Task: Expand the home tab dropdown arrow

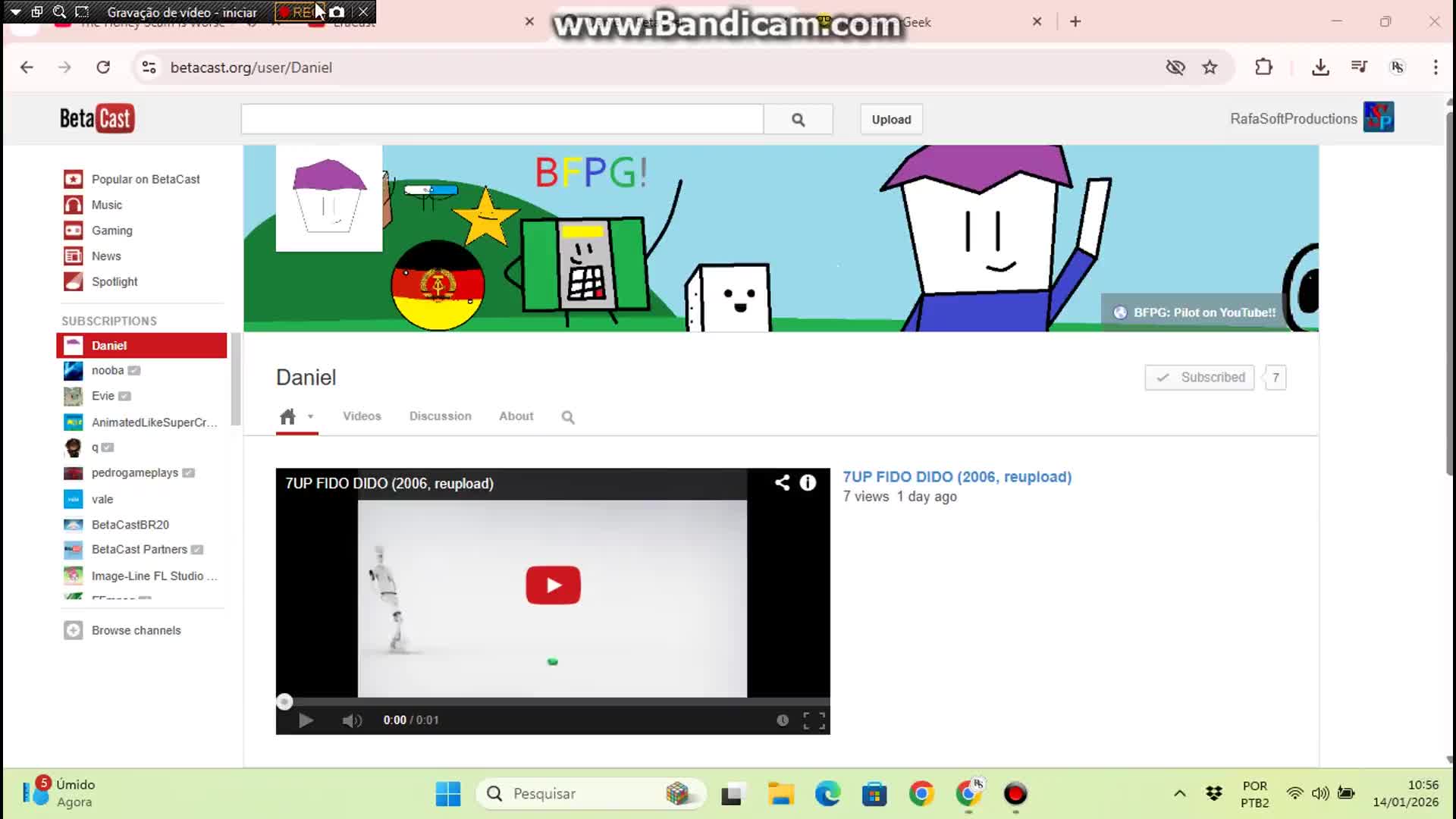Action: click(310, 416)
